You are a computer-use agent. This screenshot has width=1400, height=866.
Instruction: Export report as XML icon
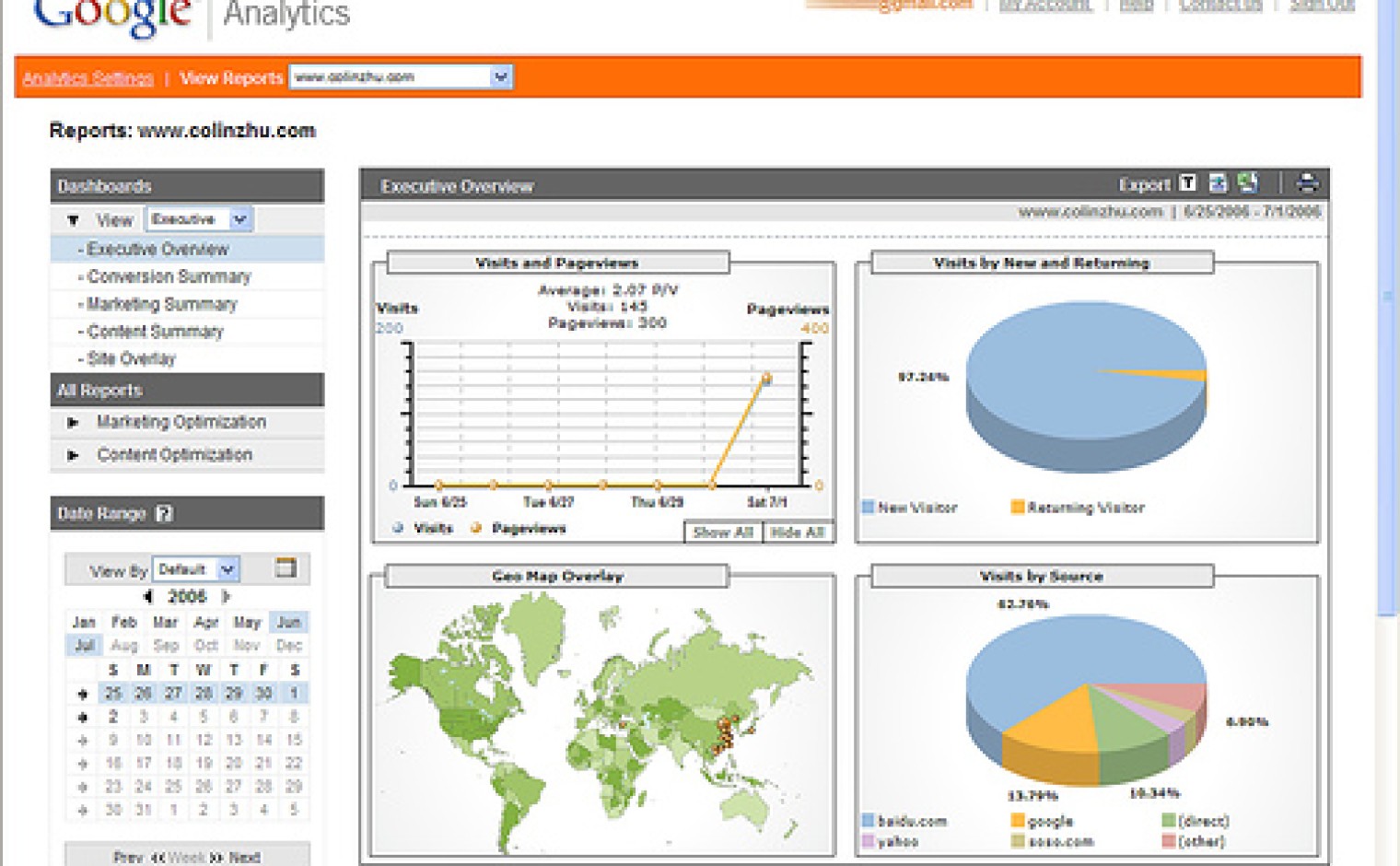coord(1219,183)
